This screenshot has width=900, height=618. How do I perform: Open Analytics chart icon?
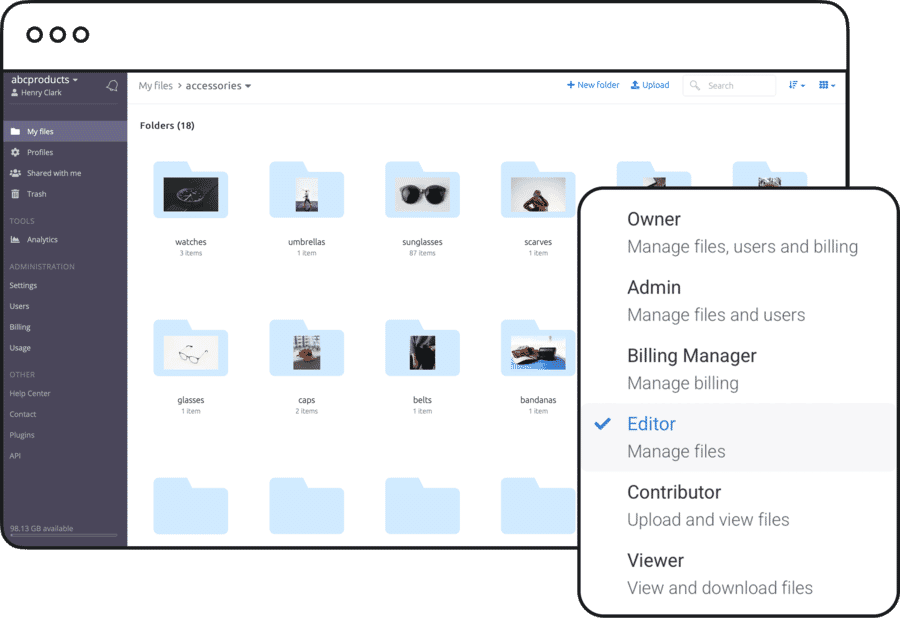(x=15, y=240)
